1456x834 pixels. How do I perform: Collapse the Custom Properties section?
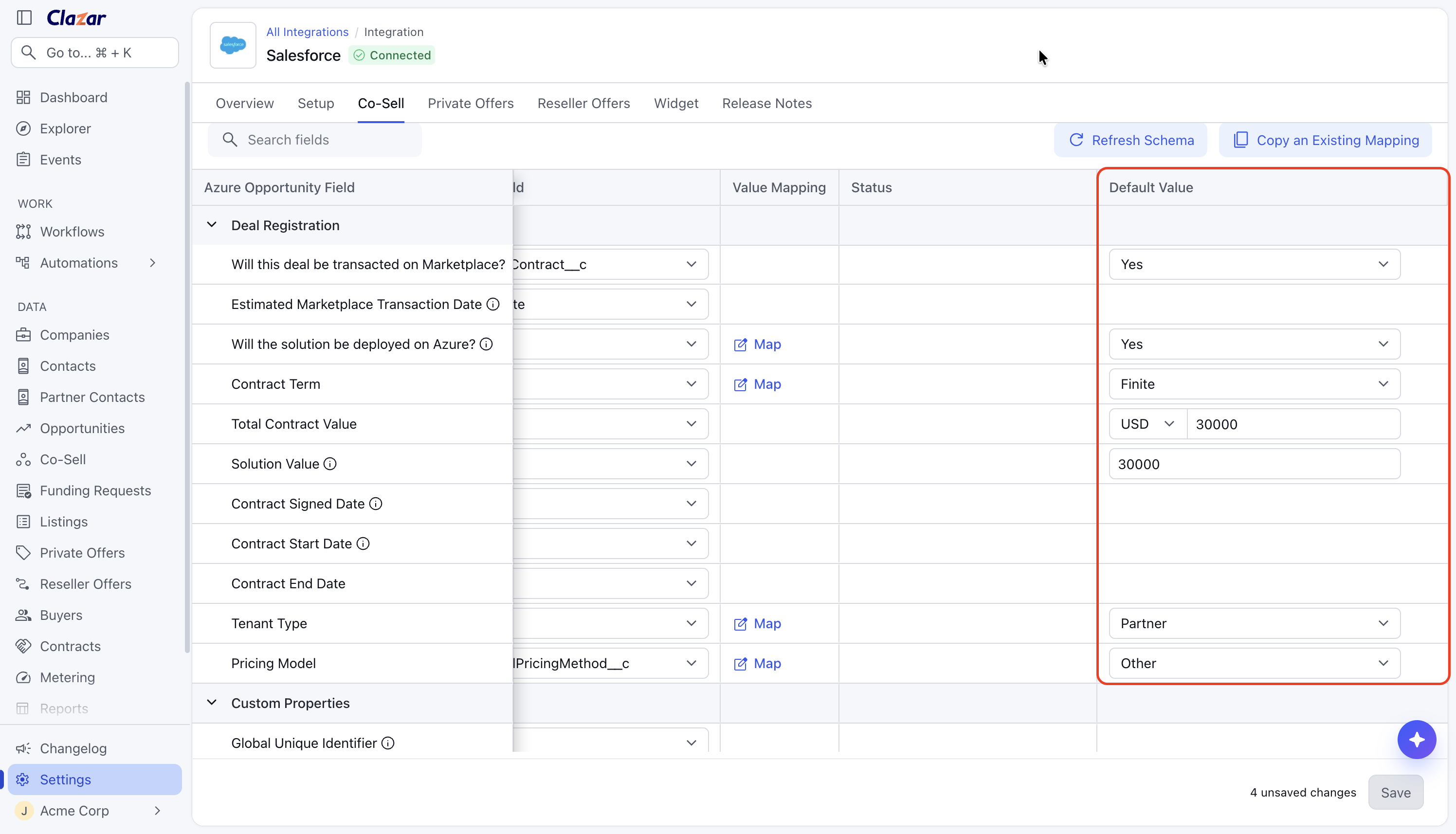(211, 703)
